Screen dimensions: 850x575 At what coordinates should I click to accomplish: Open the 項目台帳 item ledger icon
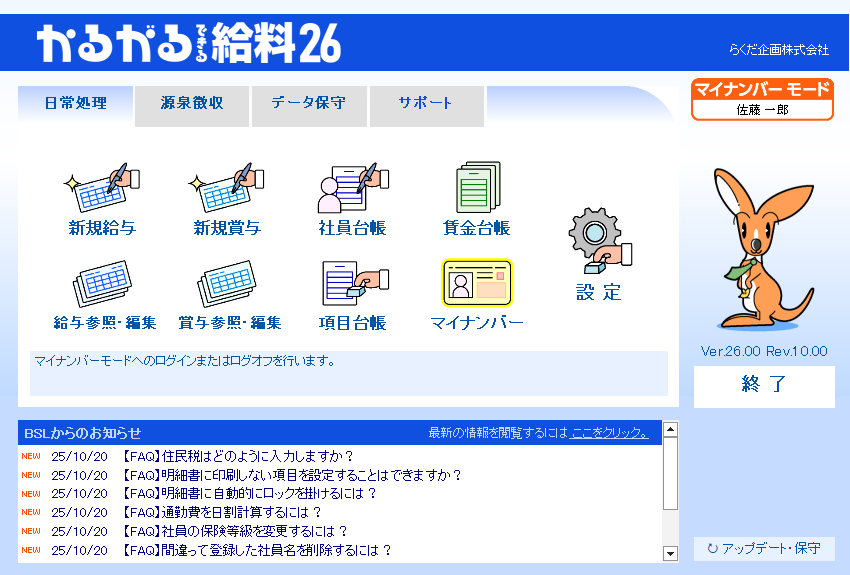coord(352,285)
